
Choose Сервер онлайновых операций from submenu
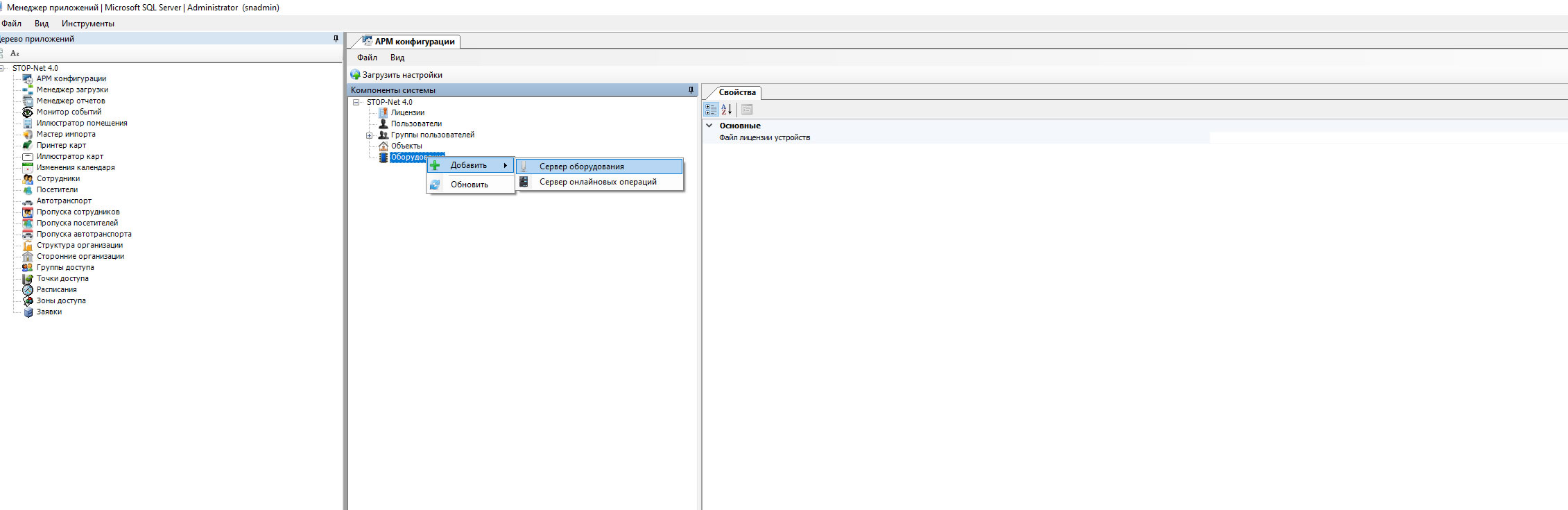(x=600, y=182)
